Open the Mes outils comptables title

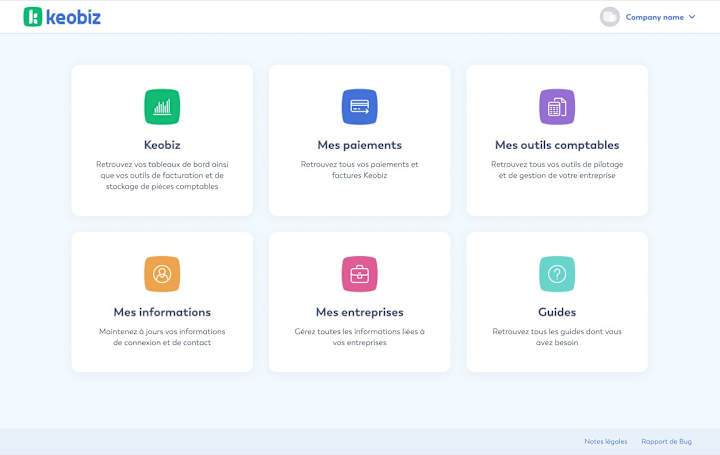coord(557,145)
